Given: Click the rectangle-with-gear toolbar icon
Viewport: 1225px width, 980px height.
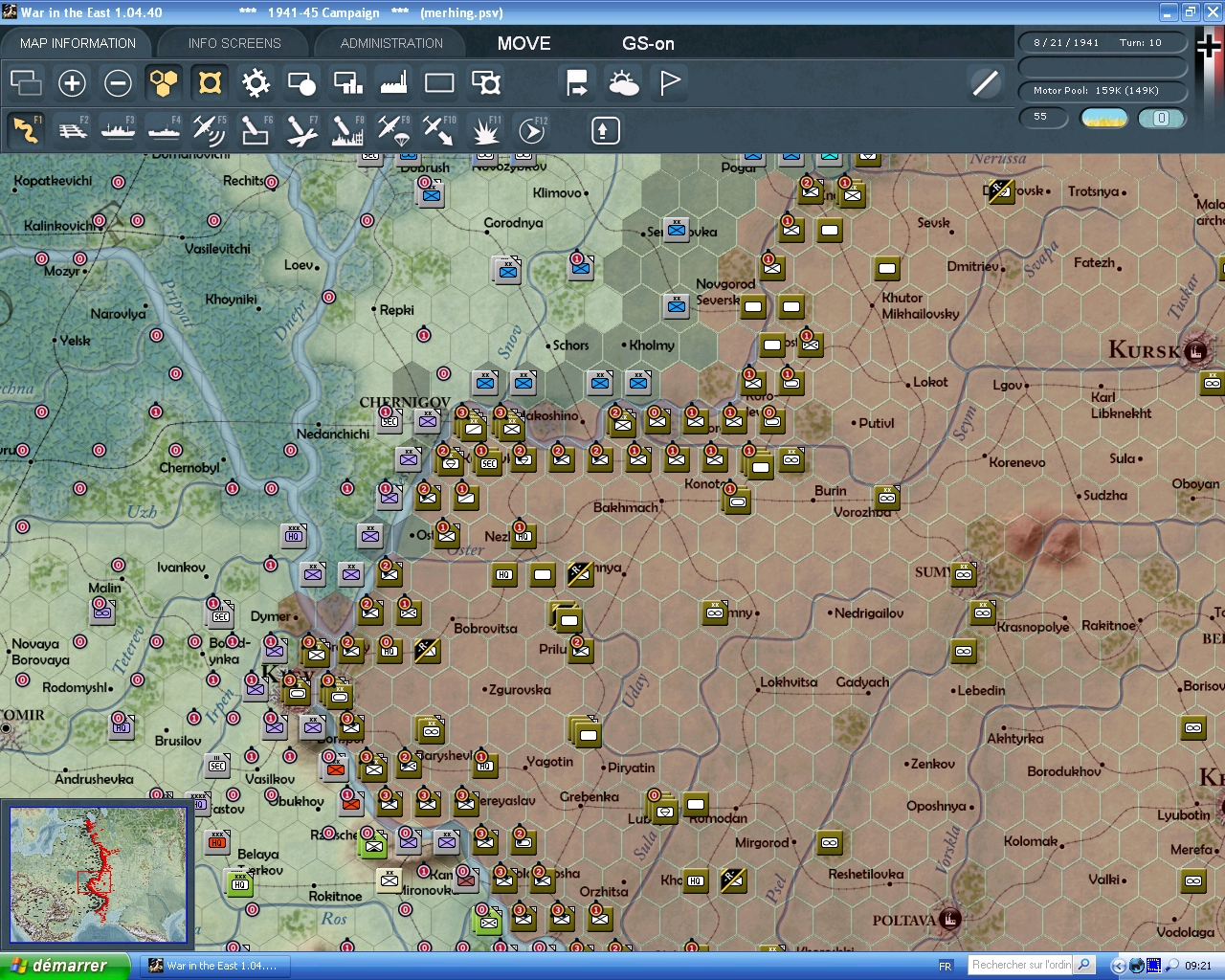Looking at the screenshot, I should 485,83.
